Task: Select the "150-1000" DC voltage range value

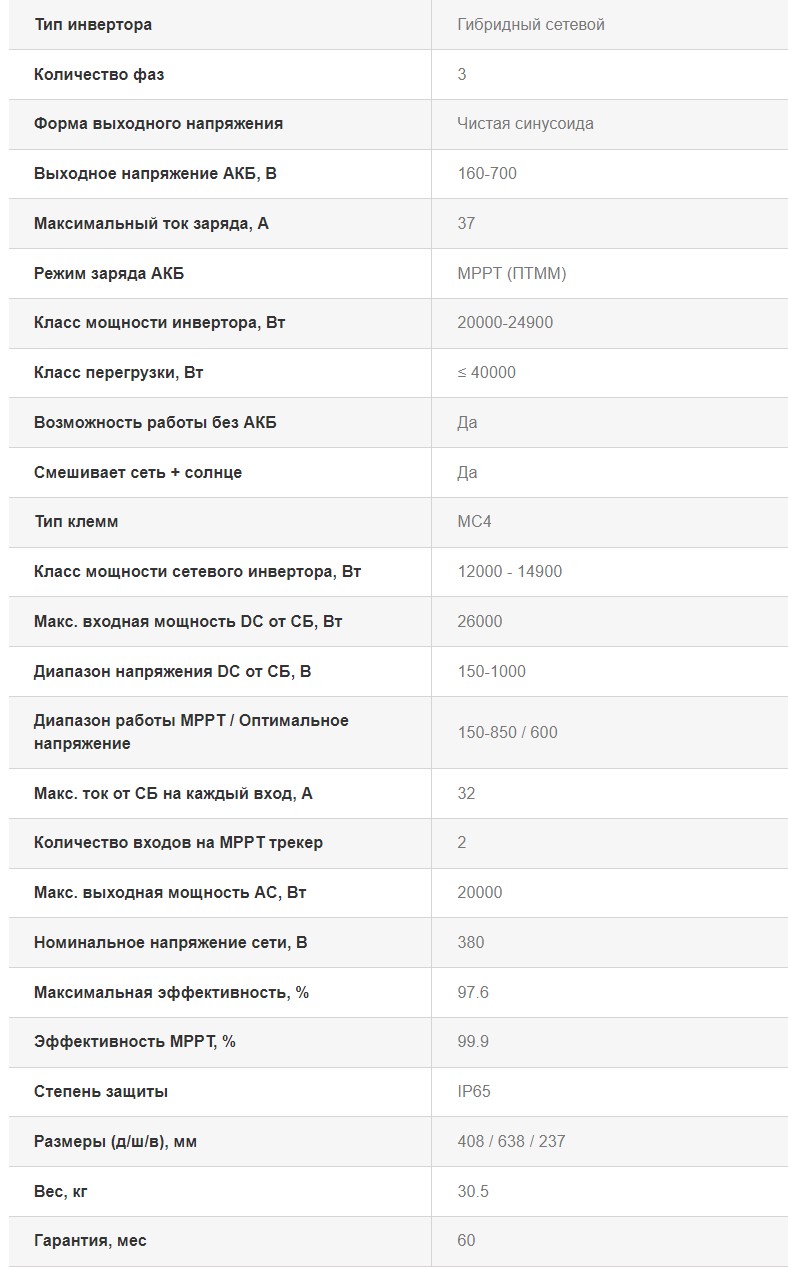Action: click(x=491, y=672)
